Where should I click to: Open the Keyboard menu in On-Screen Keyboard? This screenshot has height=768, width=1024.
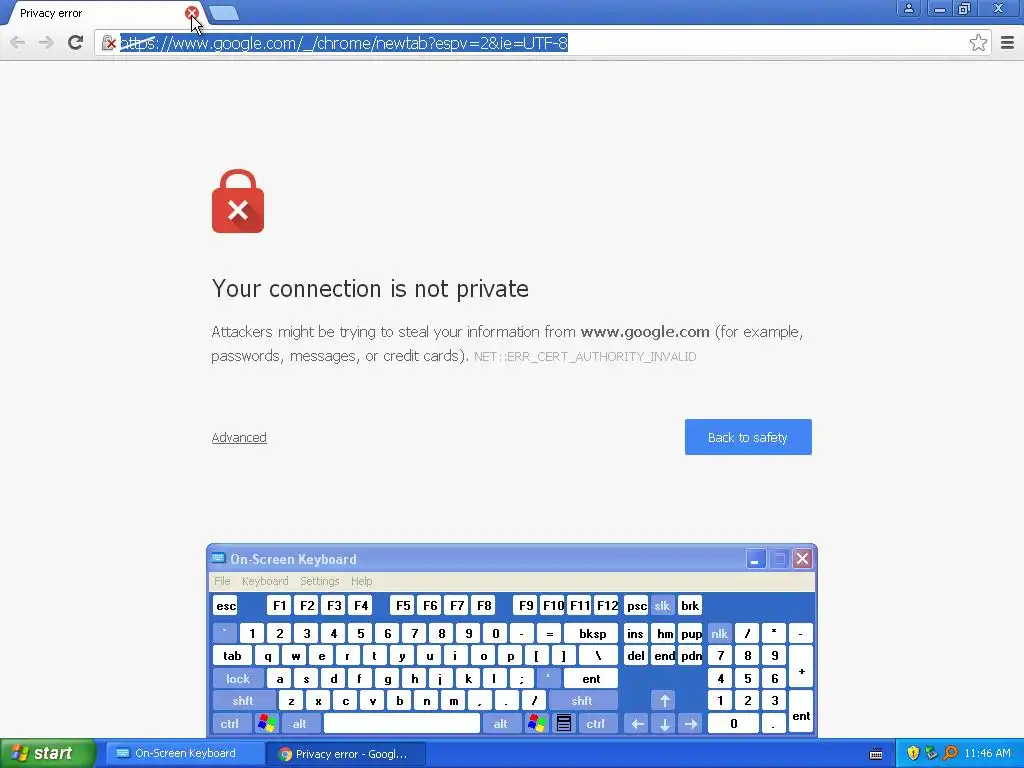(x=264, y=581)
